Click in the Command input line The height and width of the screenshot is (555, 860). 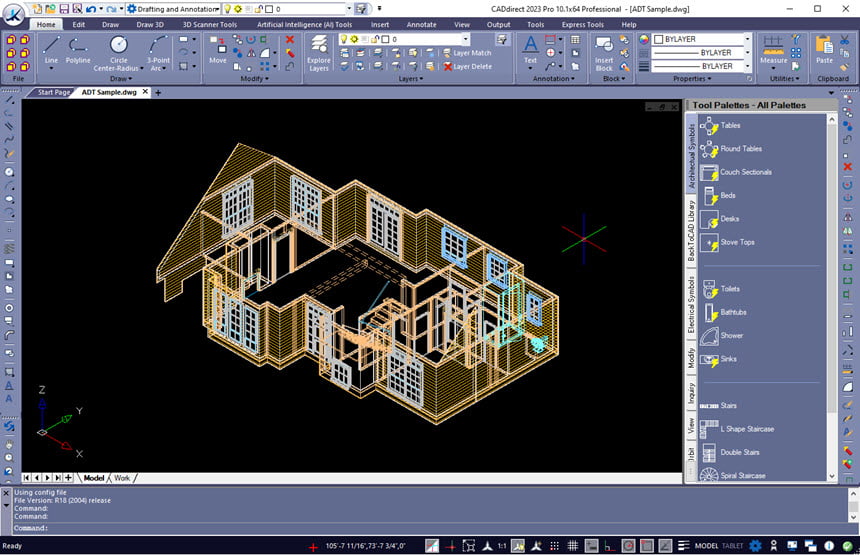[x=430, y=529]
